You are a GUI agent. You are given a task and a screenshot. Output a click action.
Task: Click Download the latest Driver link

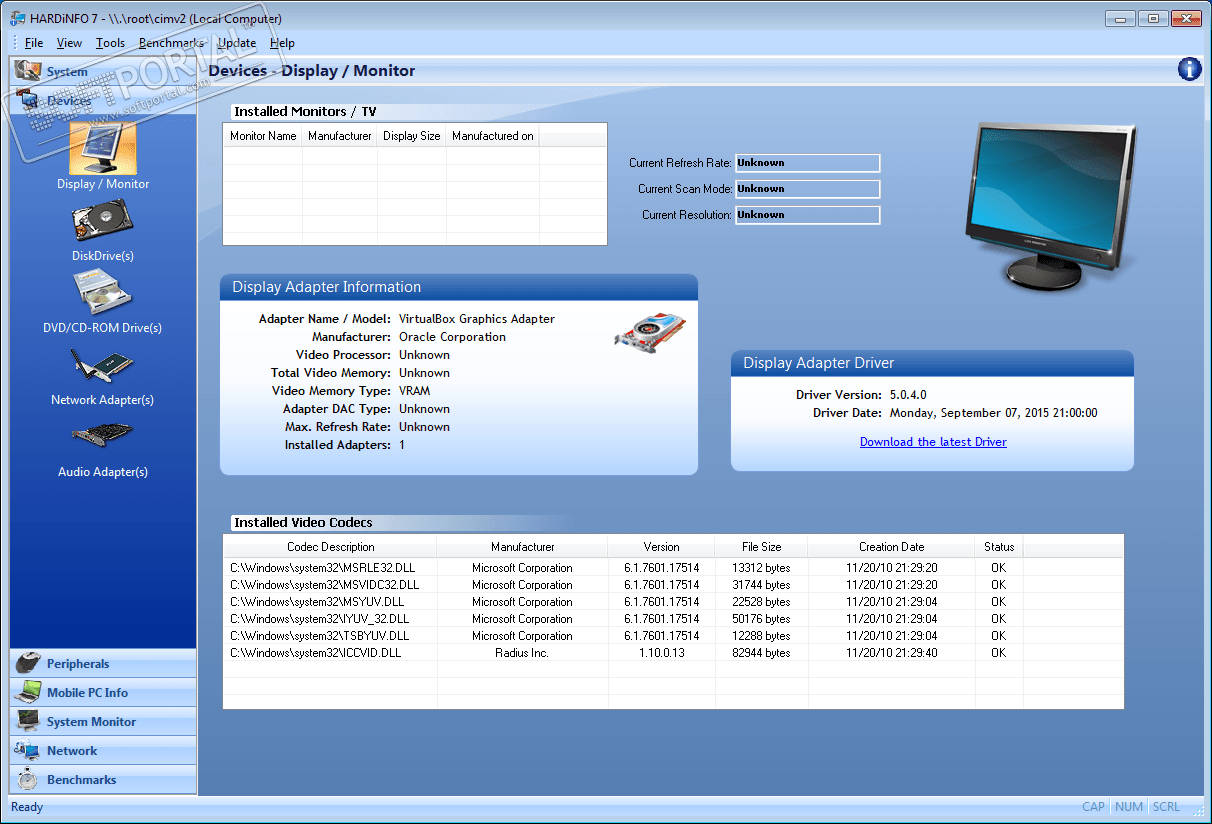pos(933,442)
